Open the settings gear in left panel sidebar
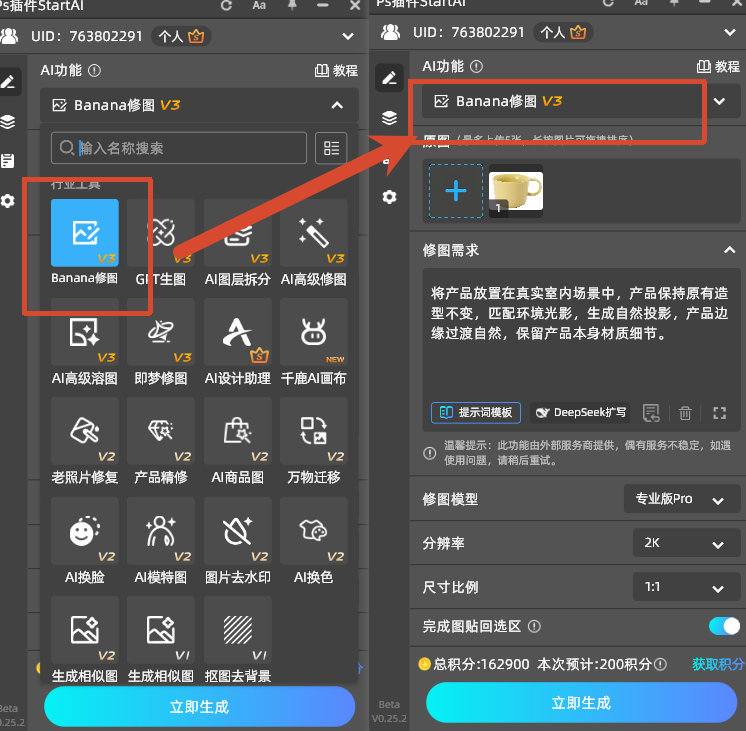The height and width of the screenshot is (731, 746). [x=7, y=201]
